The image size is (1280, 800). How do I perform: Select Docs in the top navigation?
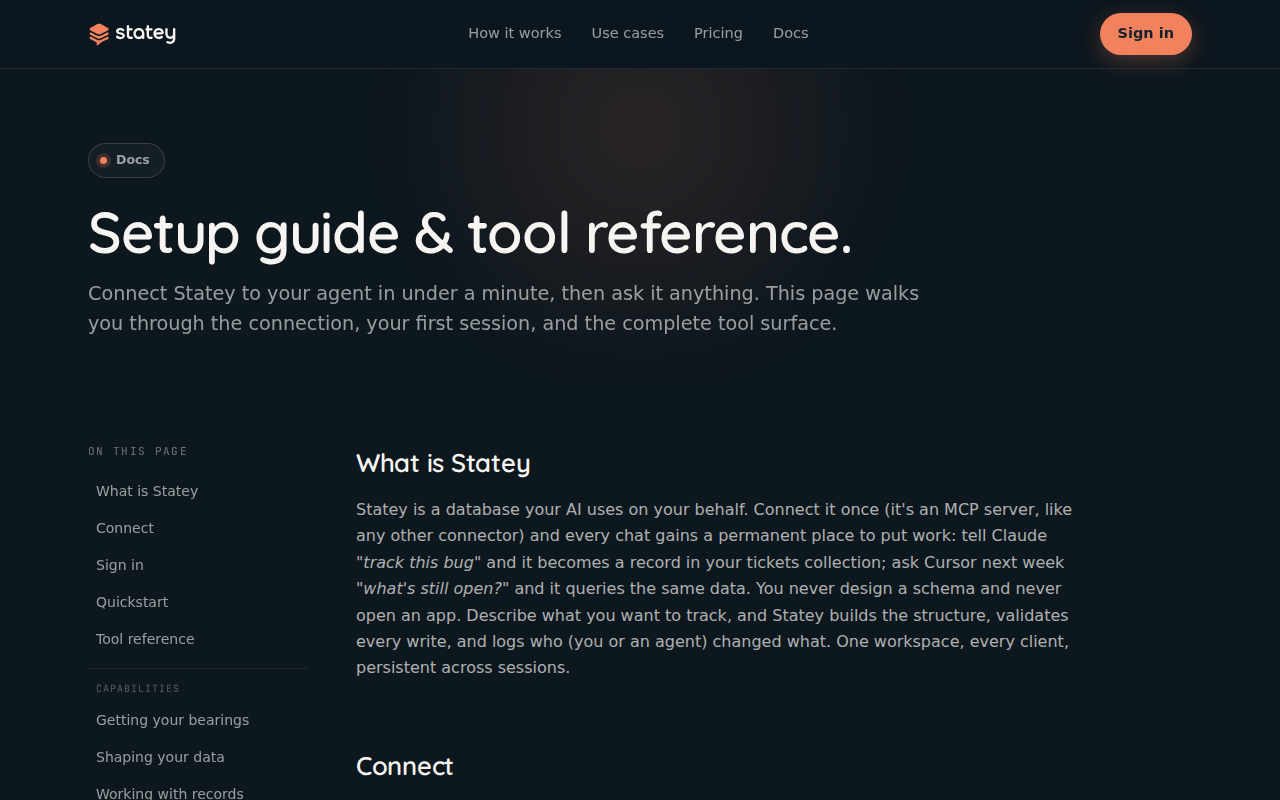pos(790,33)
